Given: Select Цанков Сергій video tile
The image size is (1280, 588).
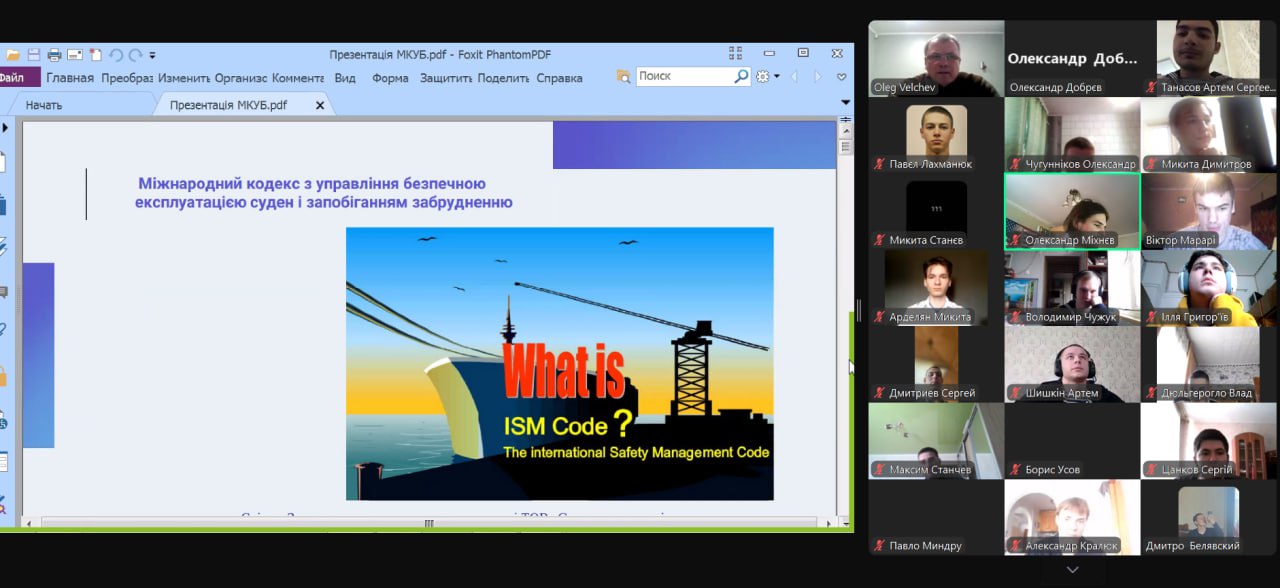Looking at the screenshot, I should (x=1208, y=441).
